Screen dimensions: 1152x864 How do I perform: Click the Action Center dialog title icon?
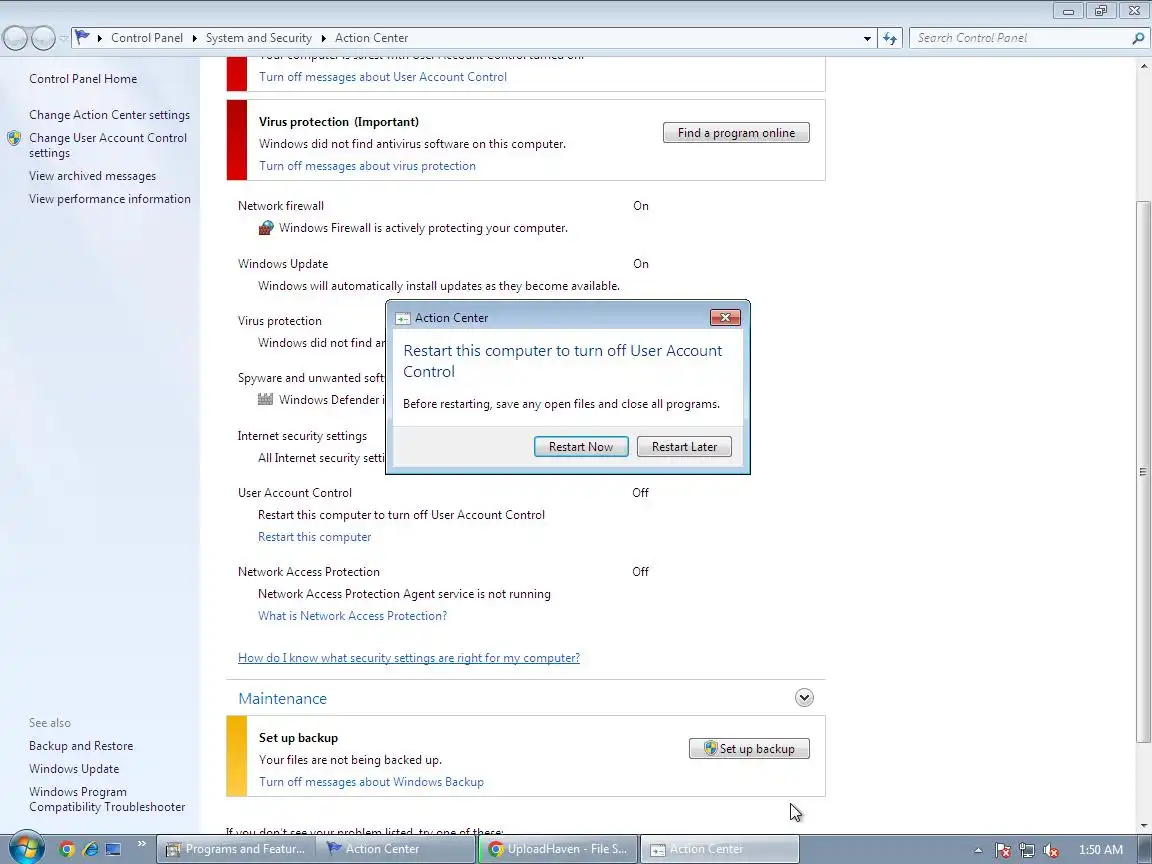403,318
